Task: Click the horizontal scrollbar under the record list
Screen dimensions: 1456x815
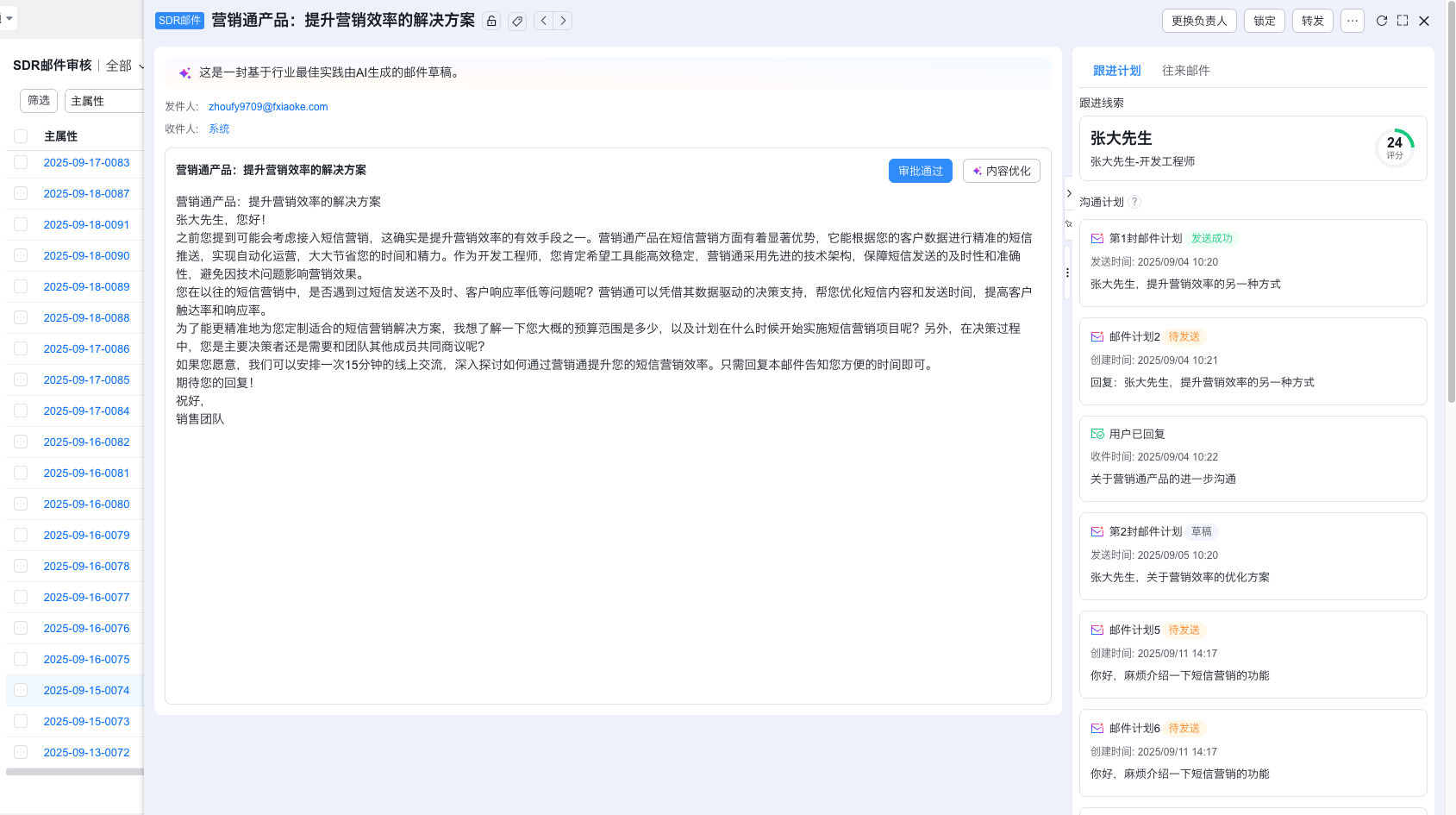Action: (73, 772)
